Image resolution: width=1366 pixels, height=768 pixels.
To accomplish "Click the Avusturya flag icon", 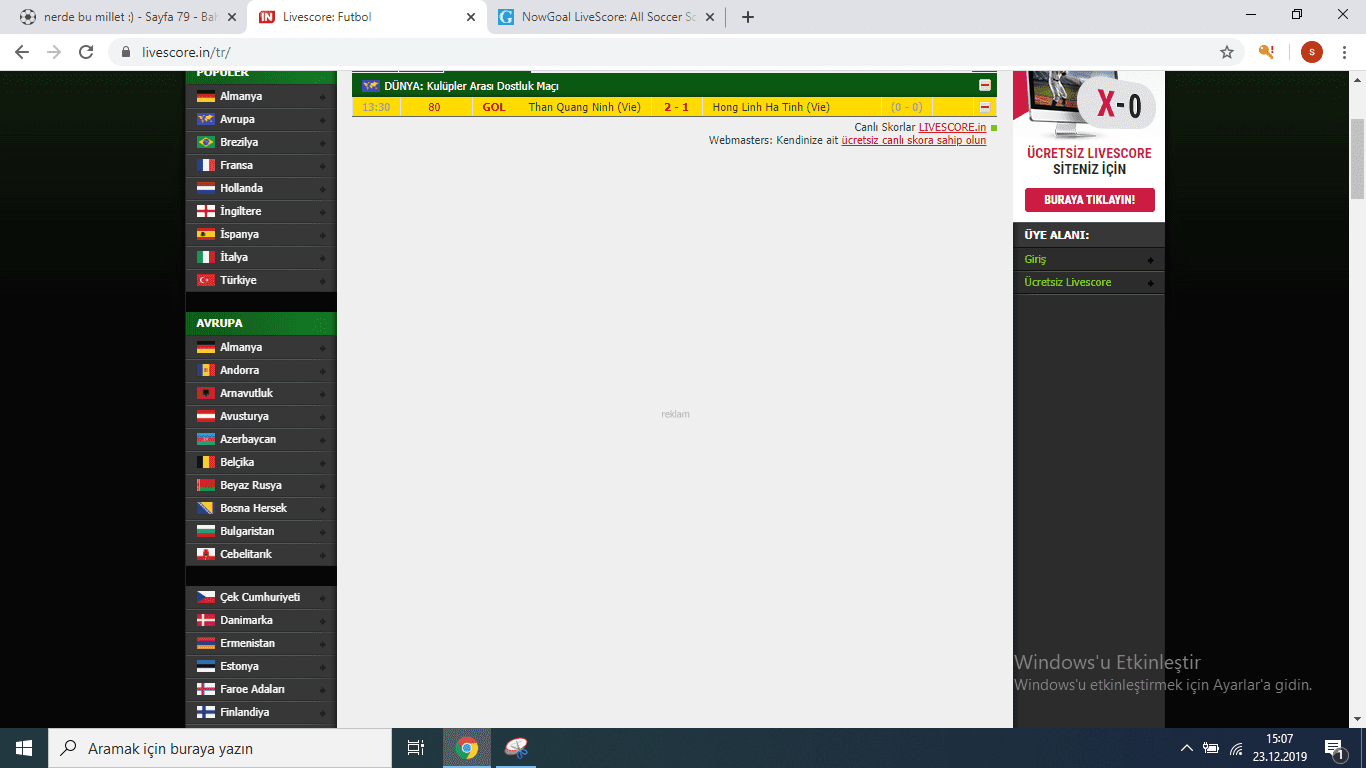I will [206, 416].
